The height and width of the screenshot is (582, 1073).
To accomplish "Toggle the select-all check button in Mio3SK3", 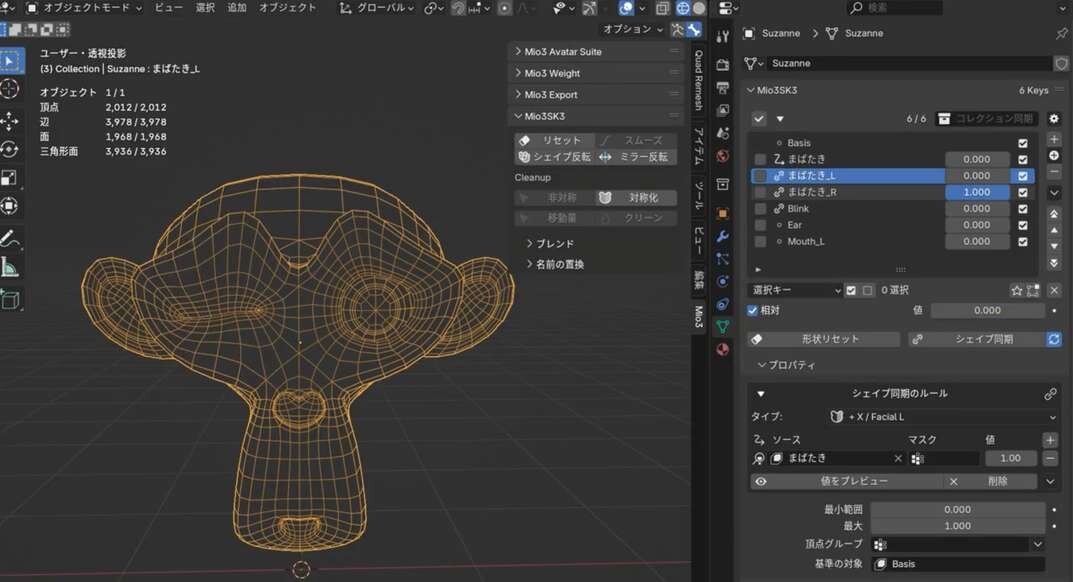I will [x=759, y=118].
